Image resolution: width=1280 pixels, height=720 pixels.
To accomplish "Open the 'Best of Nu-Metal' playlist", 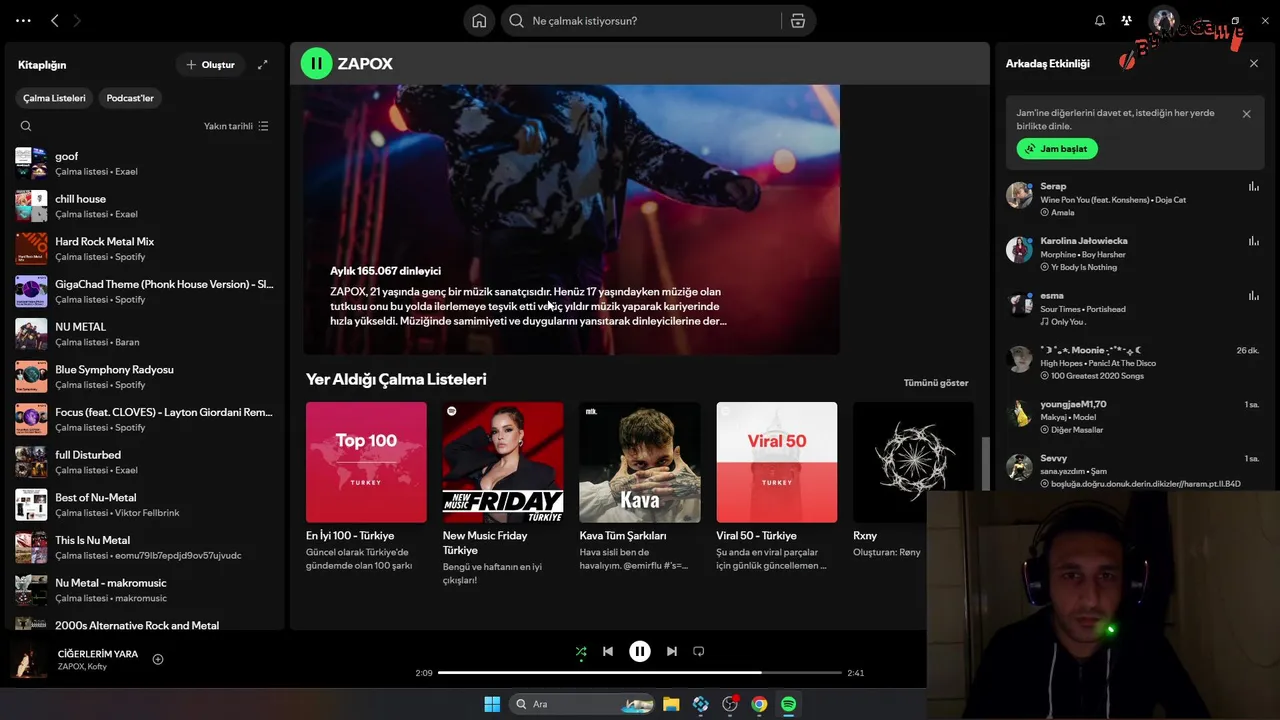I will pos(146,505).
